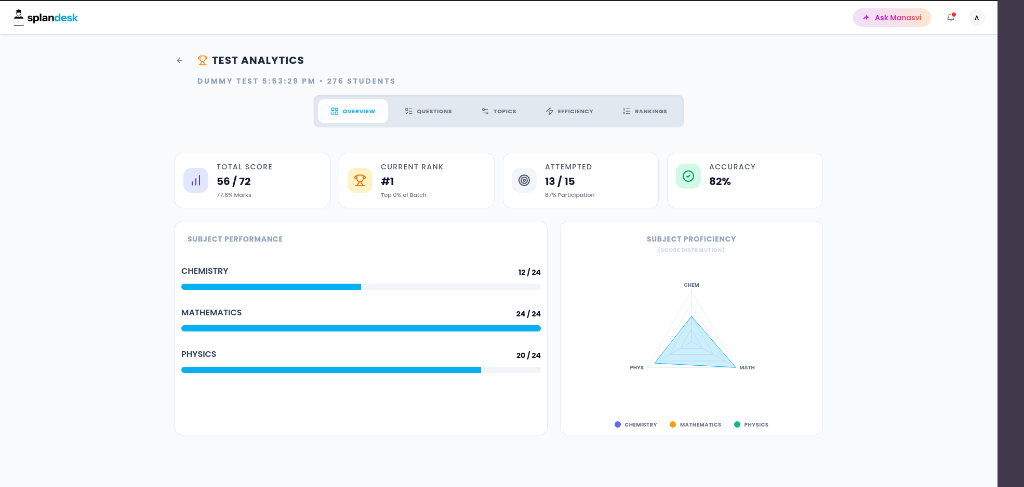Open the Rankings tab

(645, 111)
